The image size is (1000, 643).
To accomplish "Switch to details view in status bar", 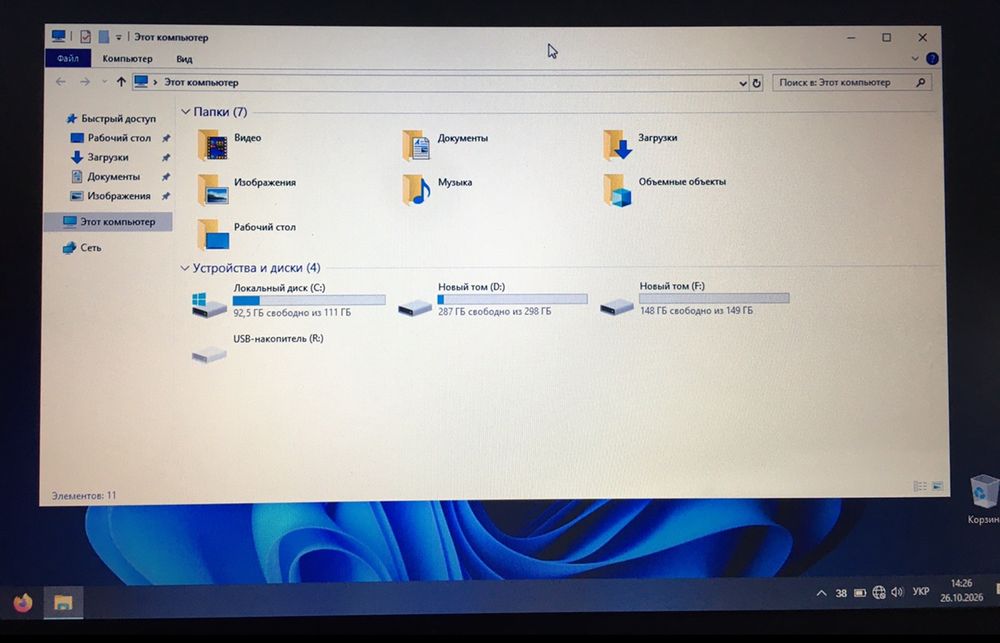I will coord(920,486).
